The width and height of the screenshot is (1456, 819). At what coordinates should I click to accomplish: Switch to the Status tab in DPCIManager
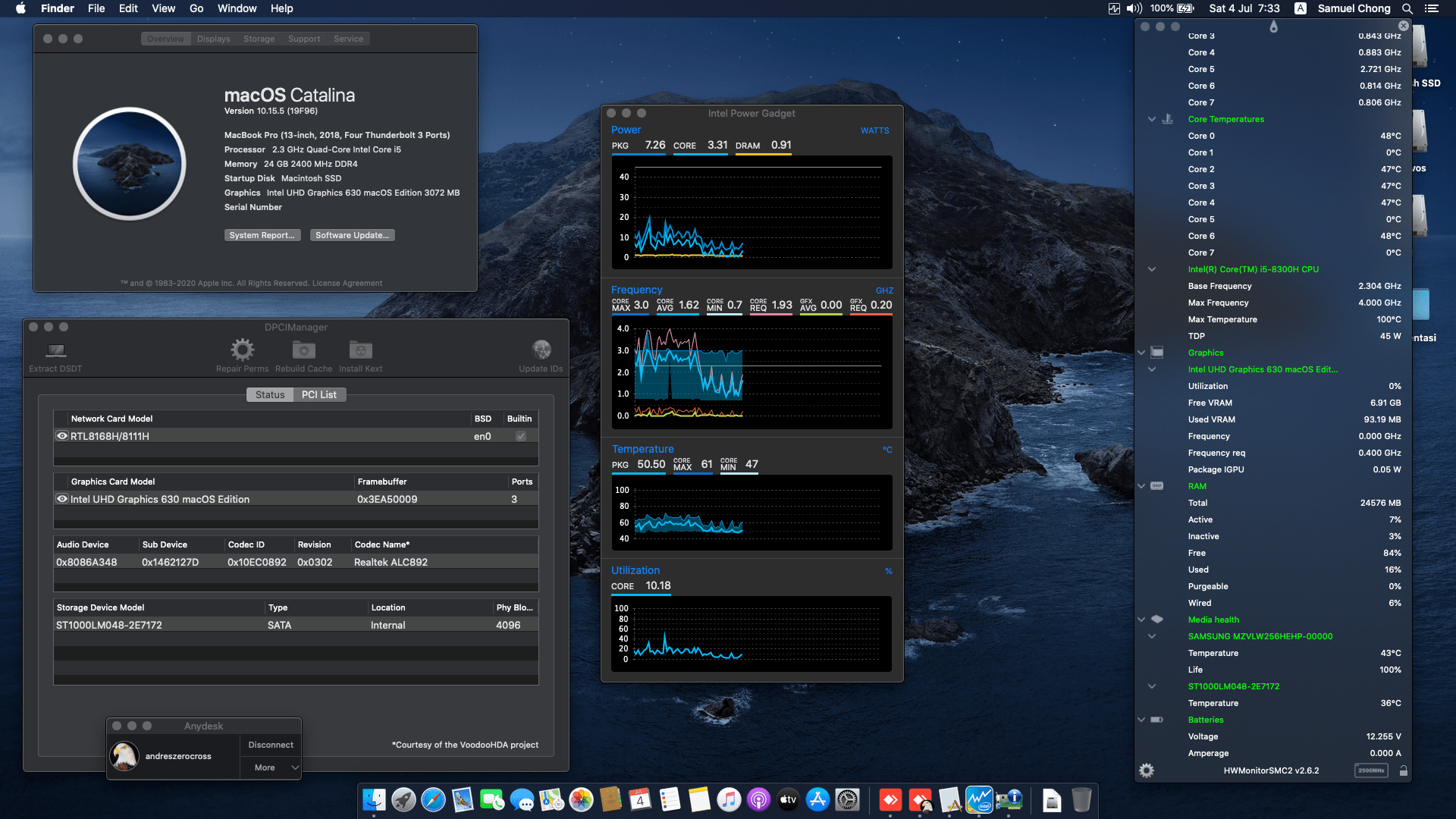(x=270, y=394)
